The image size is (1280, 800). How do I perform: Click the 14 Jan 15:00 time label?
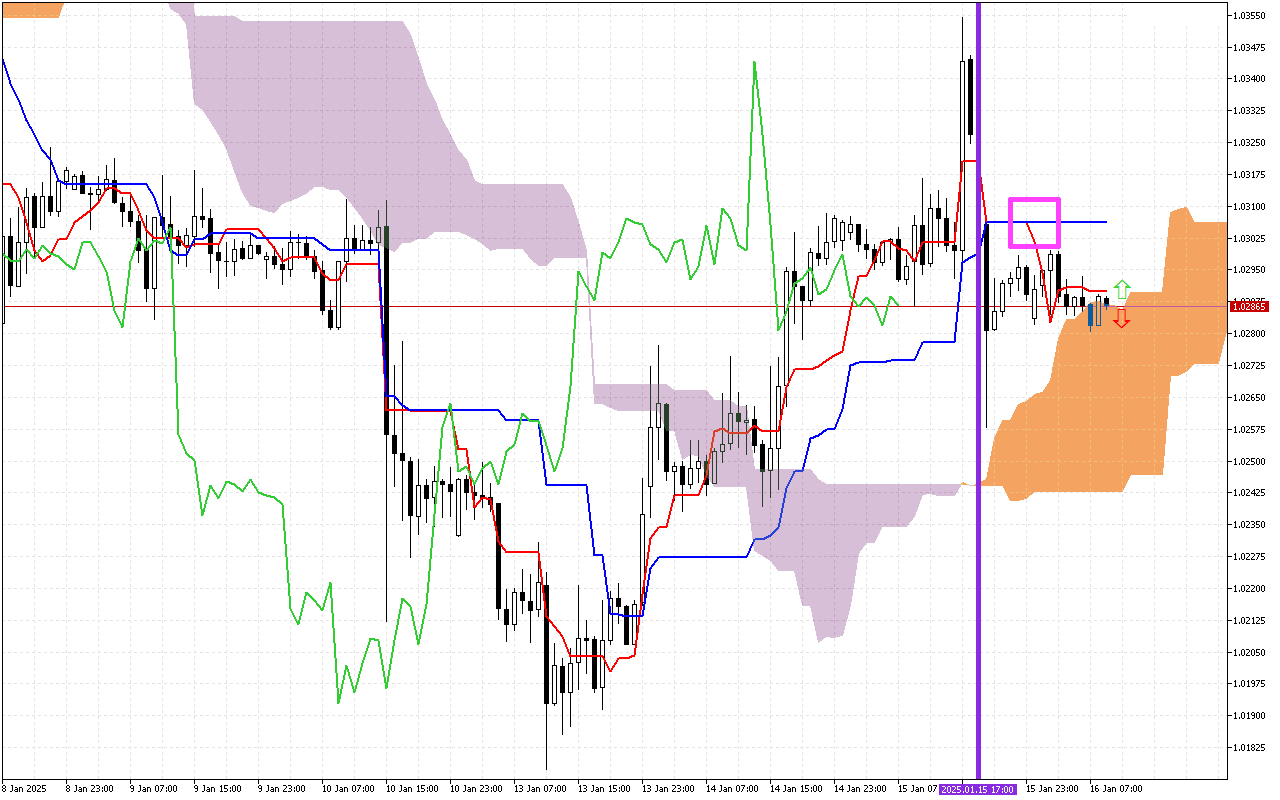pyautogui.click(x=795, y=789)
